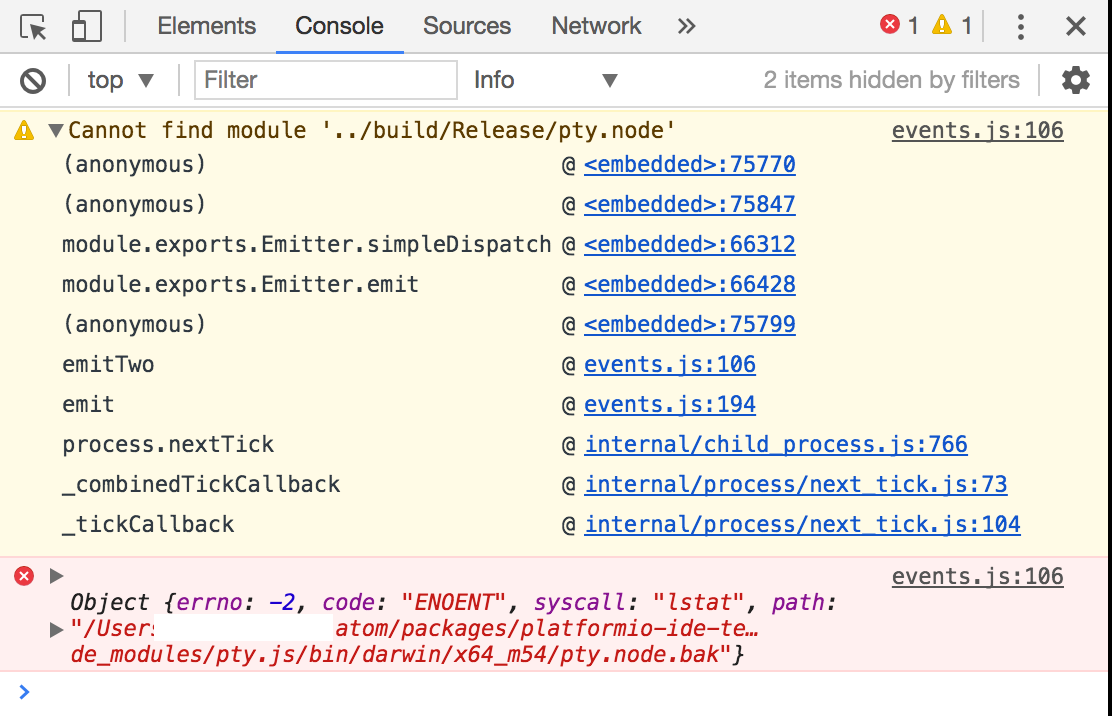Show more tabs with double chevron
This screenshot has width=1112, height=716.
(686, 27)
